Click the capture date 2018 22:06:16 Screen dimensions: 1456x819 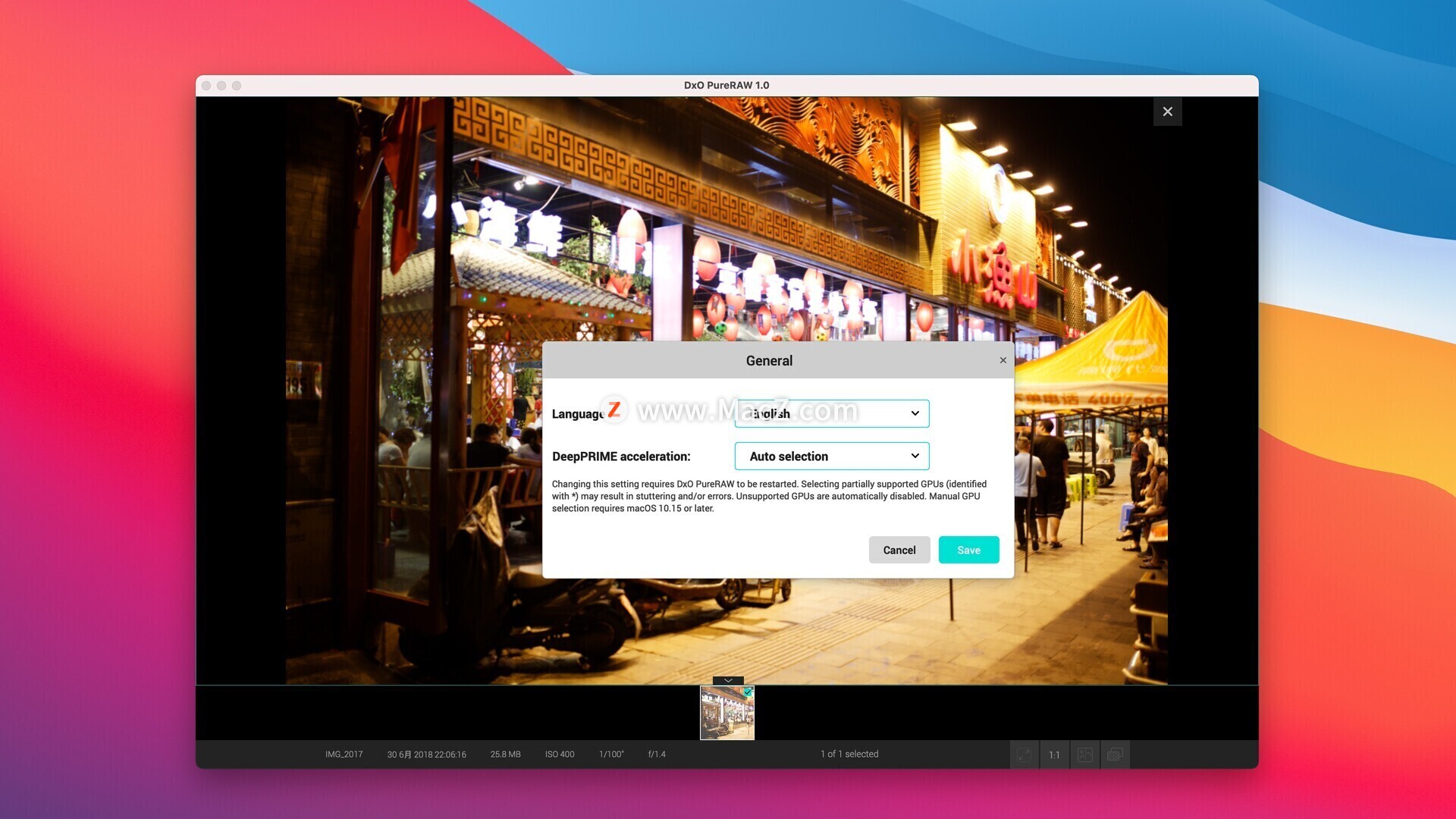[426, 755]
